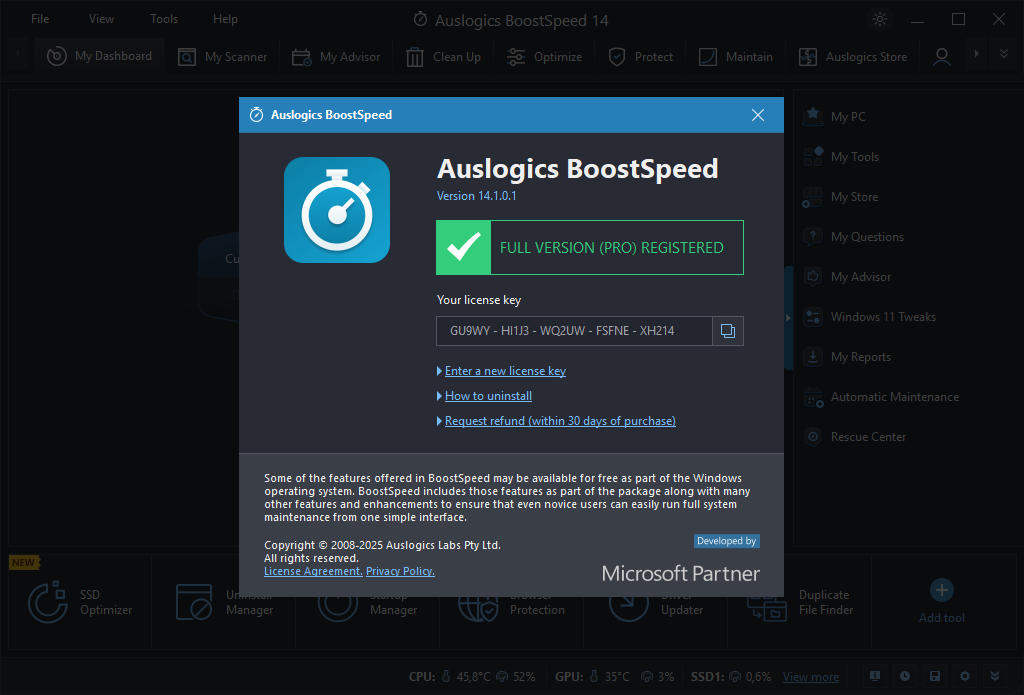
Task: Expand the tab overflow double chevron
Action: click(1004, 54)
